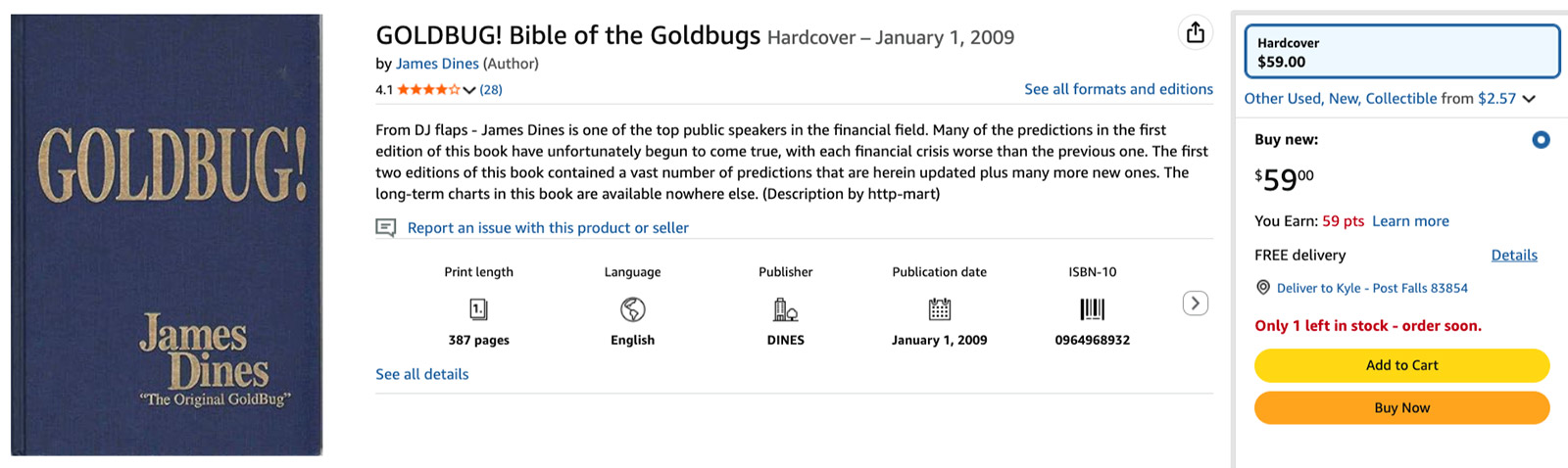Click the publication date calendar icon
The image size is (1568, 468).
[939, 309]
